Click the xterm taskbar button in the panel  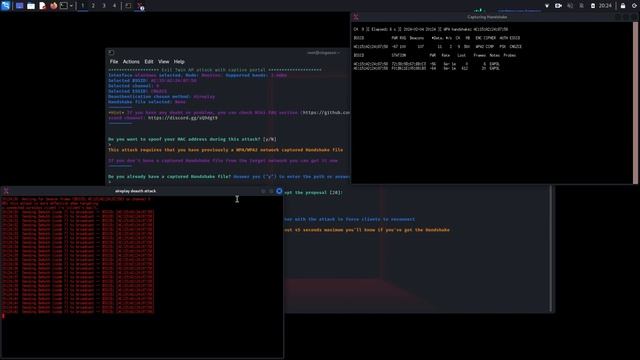140,6
